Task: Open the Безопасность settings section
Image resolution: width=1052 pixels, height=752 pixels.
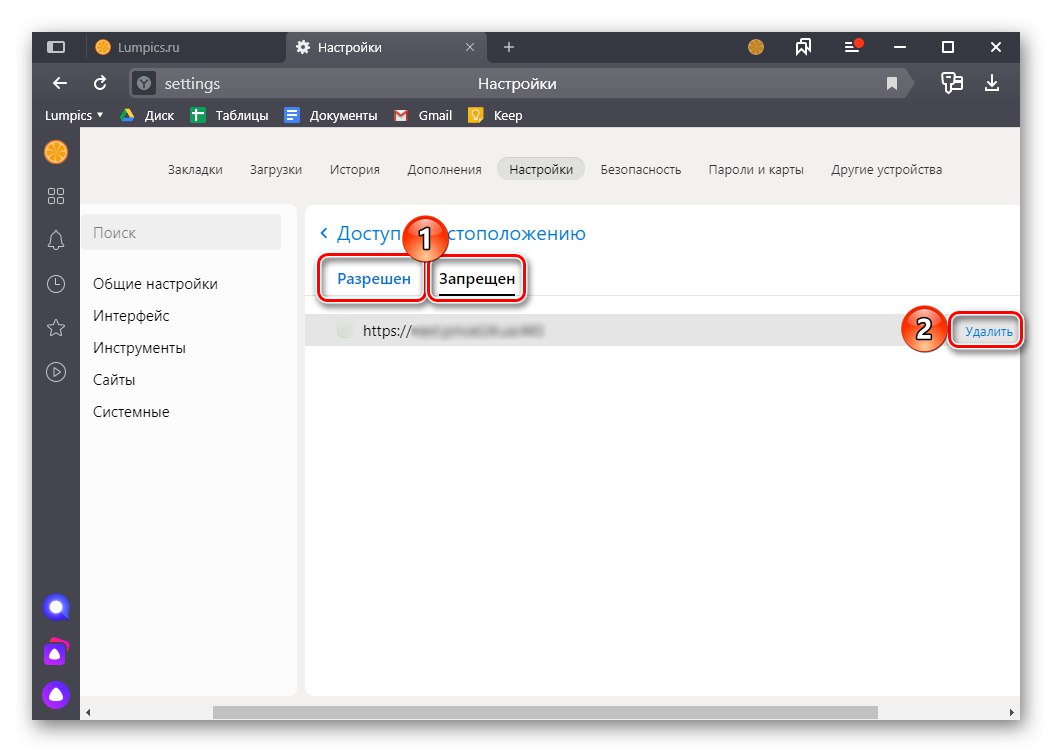Action: pos(640,169)
